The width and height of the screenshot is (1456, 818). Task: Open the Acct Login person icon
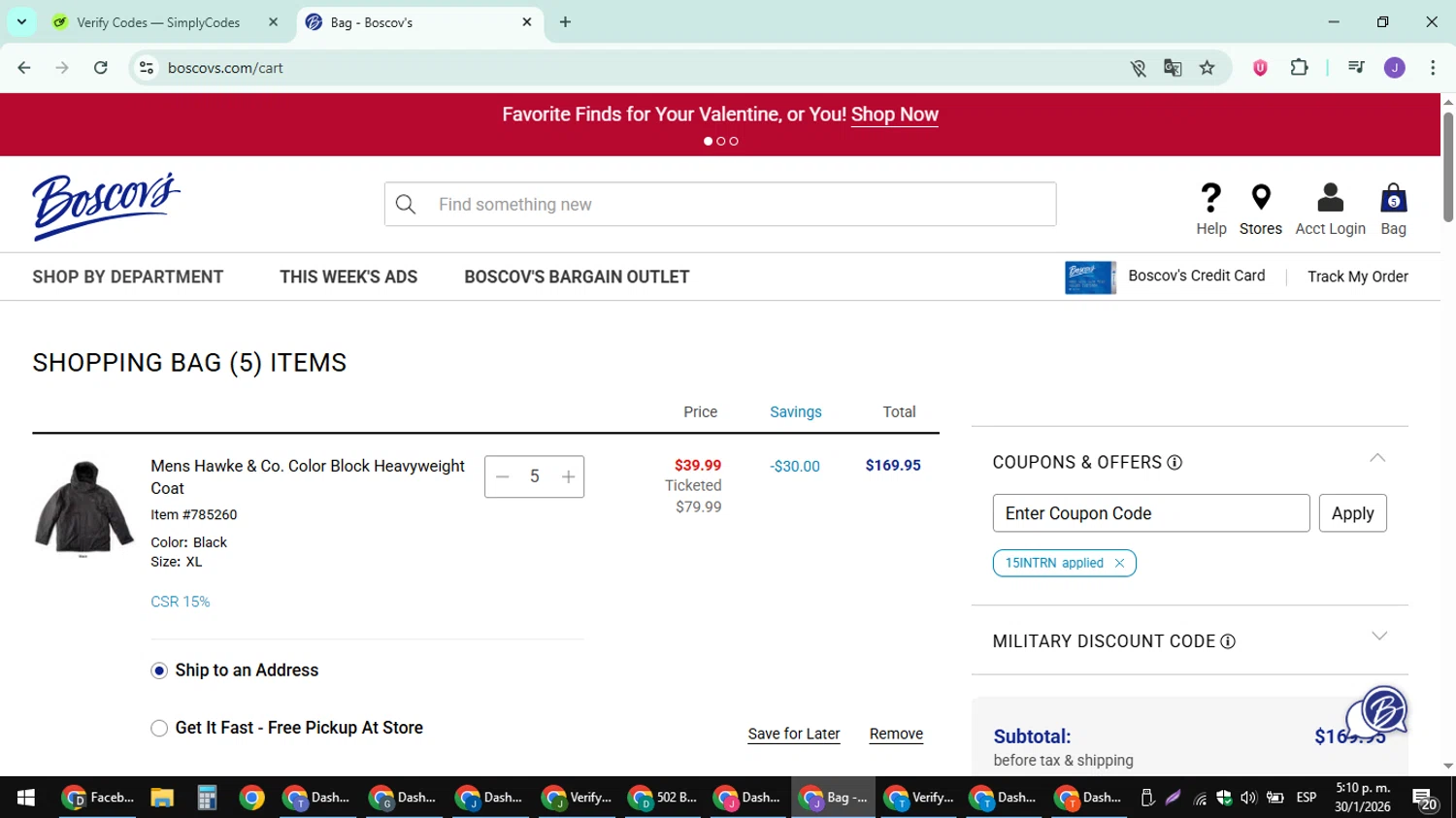pos(1330,198)
